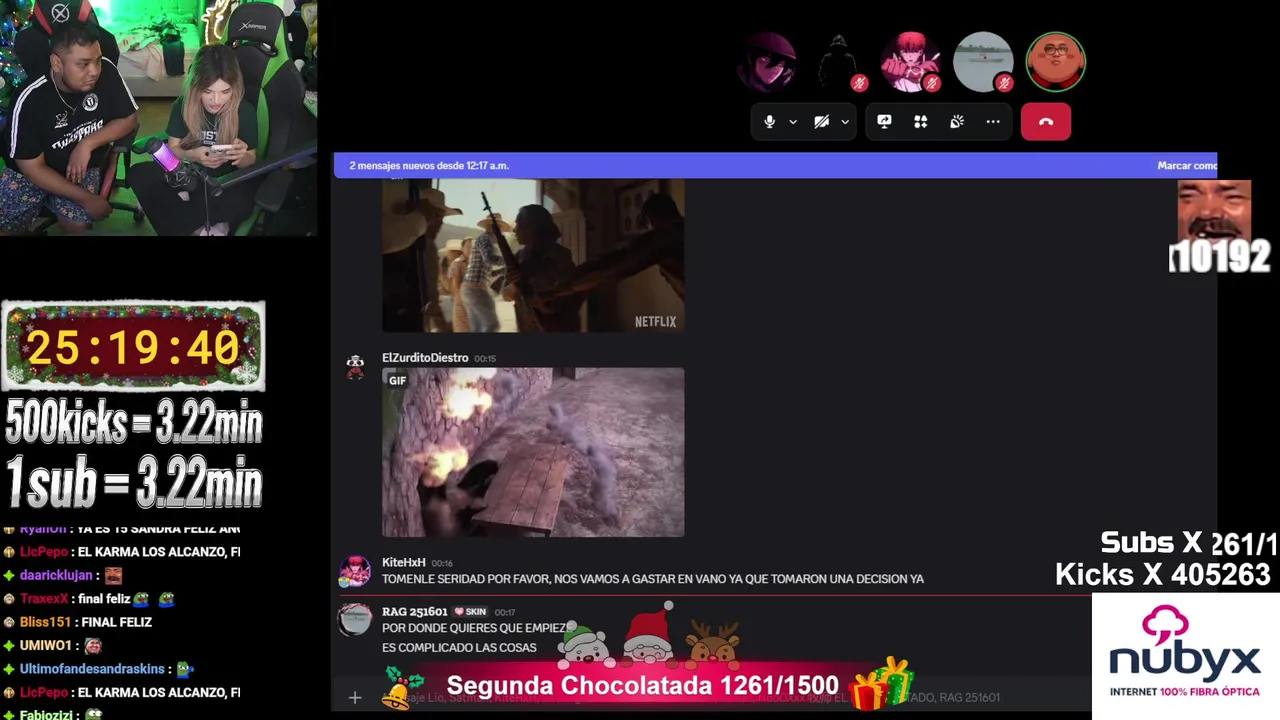Open the Netflix clip image attachment

(x=533, y=255)
